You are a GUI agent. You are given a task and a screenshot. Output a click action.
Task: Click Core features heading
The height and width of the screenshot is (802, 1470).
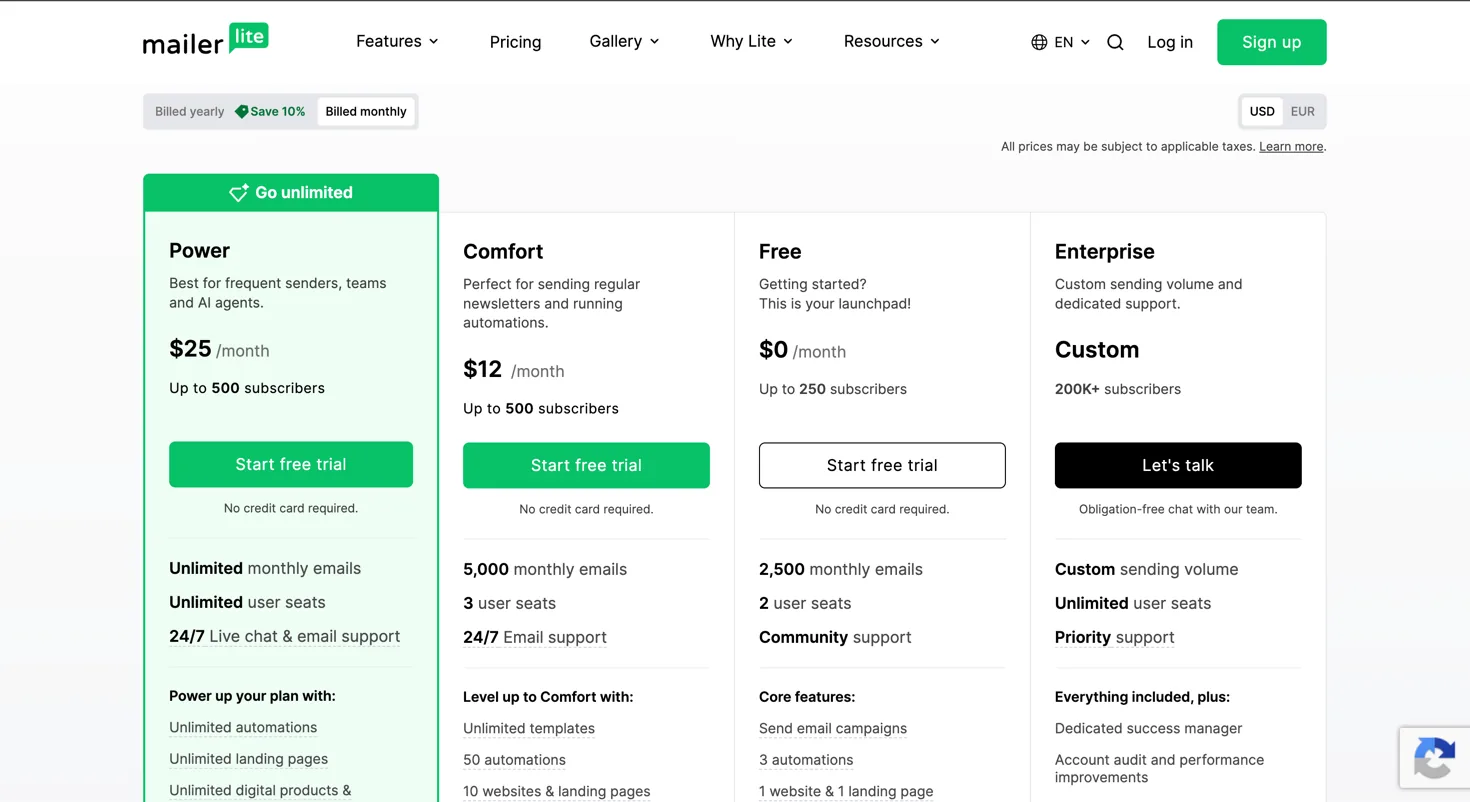[x=807, y=697]
